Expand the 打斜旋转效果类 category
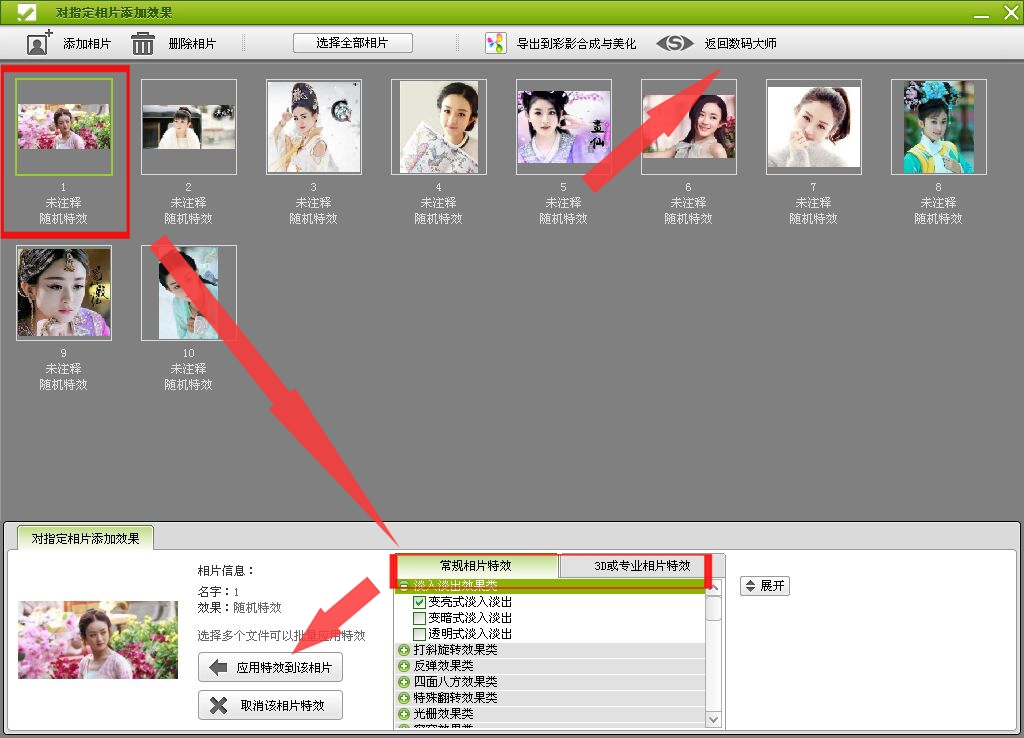The height and width of the screenshot is (738, 1024). coord(404,650)
